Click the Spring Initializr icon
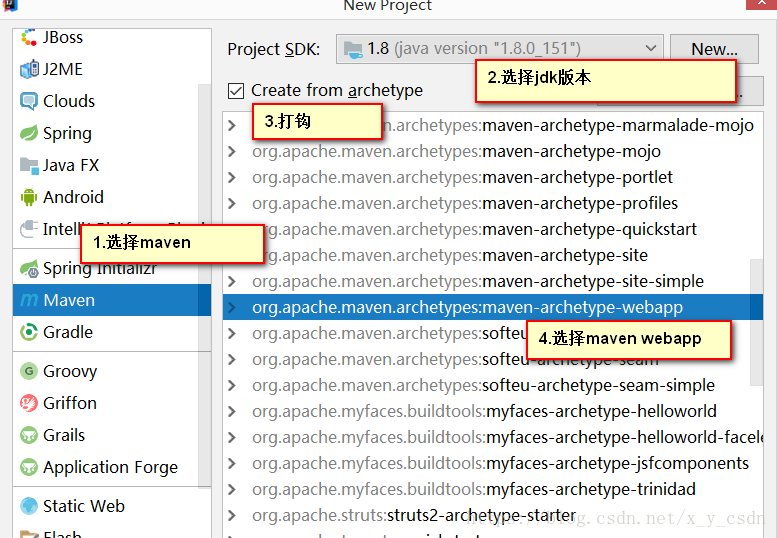 tap(29, 269)
